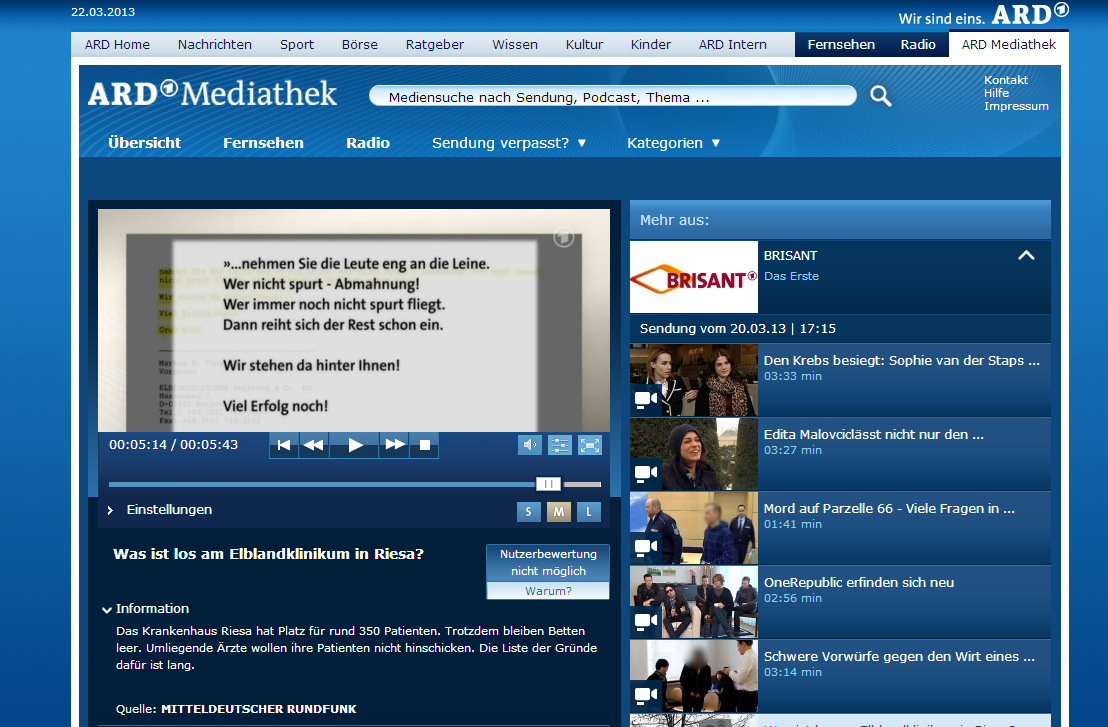Select large player size L
This screenshot has height=727, width=1108.
(589, 512)
